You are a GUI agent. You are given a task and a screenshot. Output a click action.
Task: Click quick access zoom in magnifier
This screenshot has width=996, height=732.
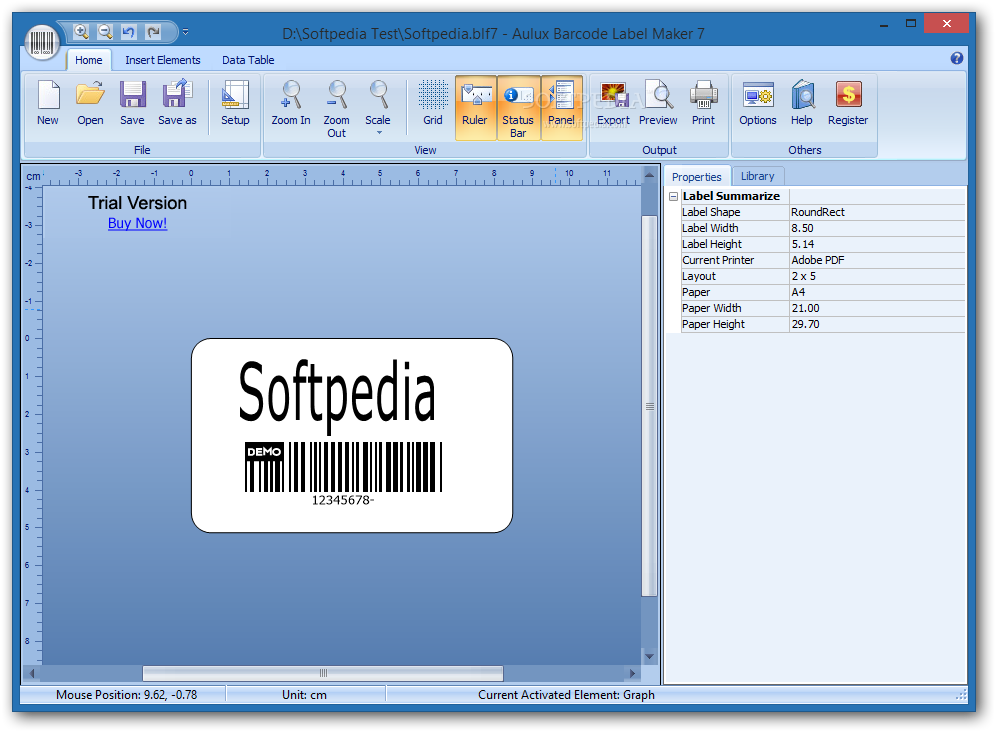click(x=81, y=31)
